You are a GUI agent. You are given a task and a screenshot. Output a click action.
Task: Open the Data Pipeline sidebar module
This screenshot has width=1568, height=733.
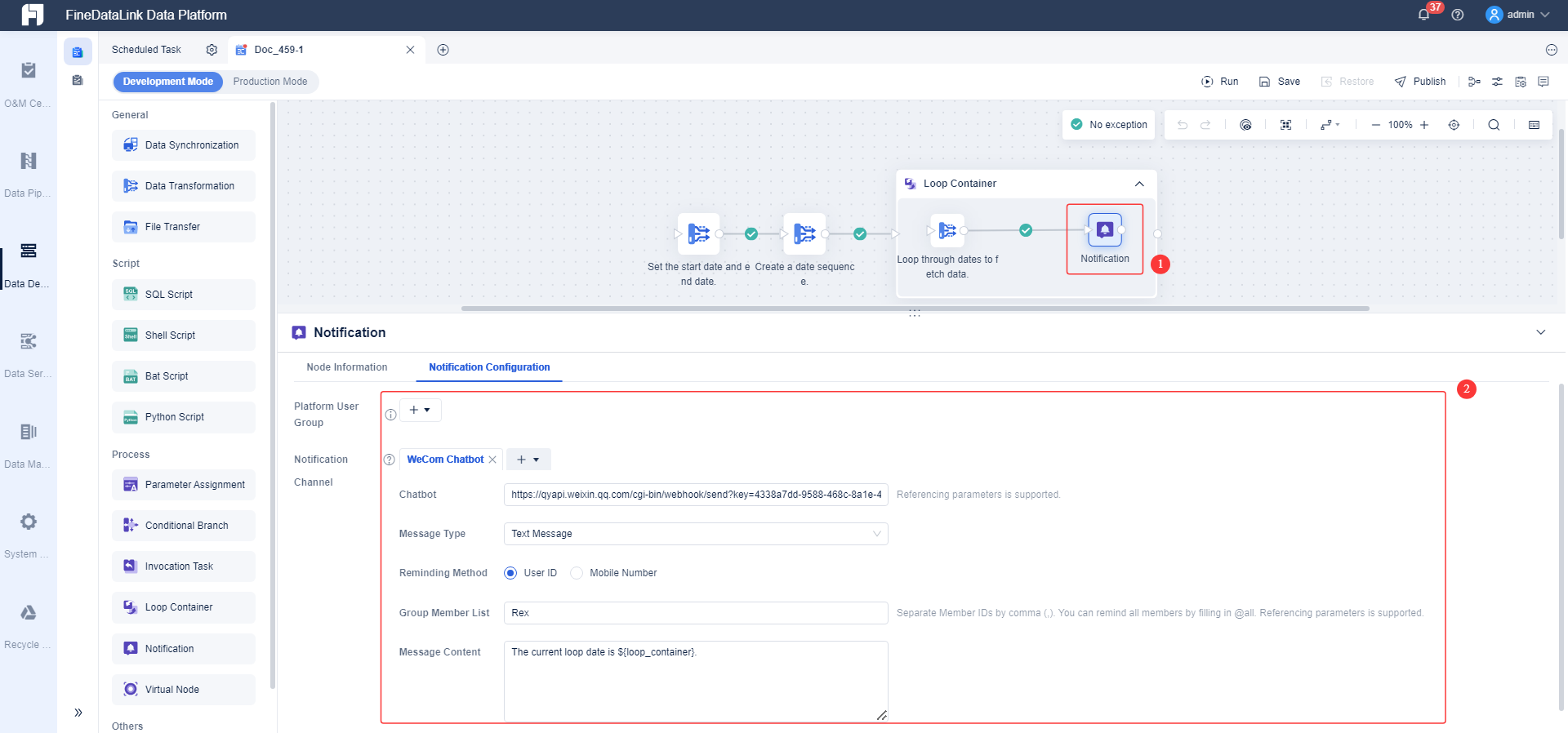tap(29, 172)
